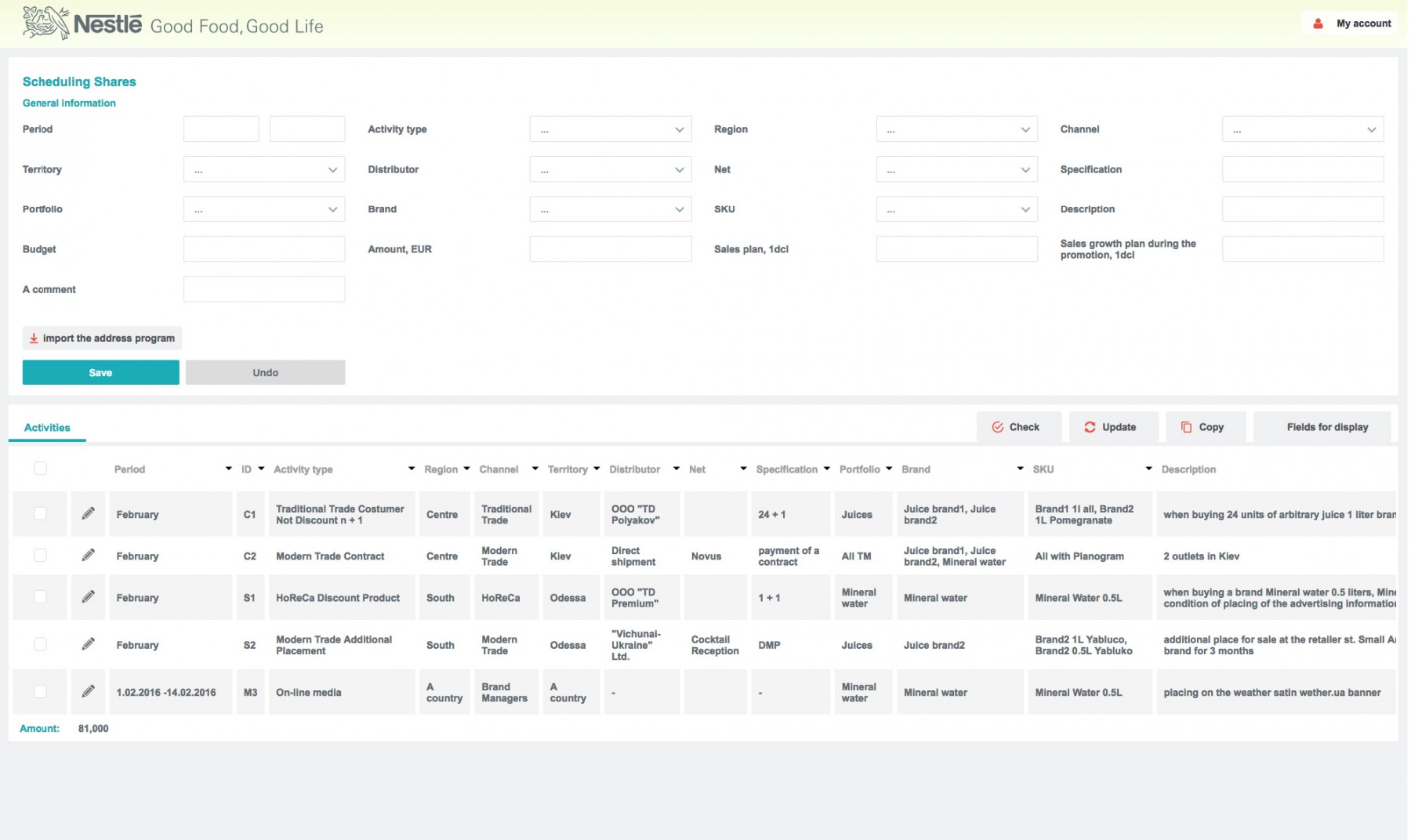This screenshot has height=840, width=1411.
Task: Open the Channel dropdown in form
Action: tap(1303, 129)
